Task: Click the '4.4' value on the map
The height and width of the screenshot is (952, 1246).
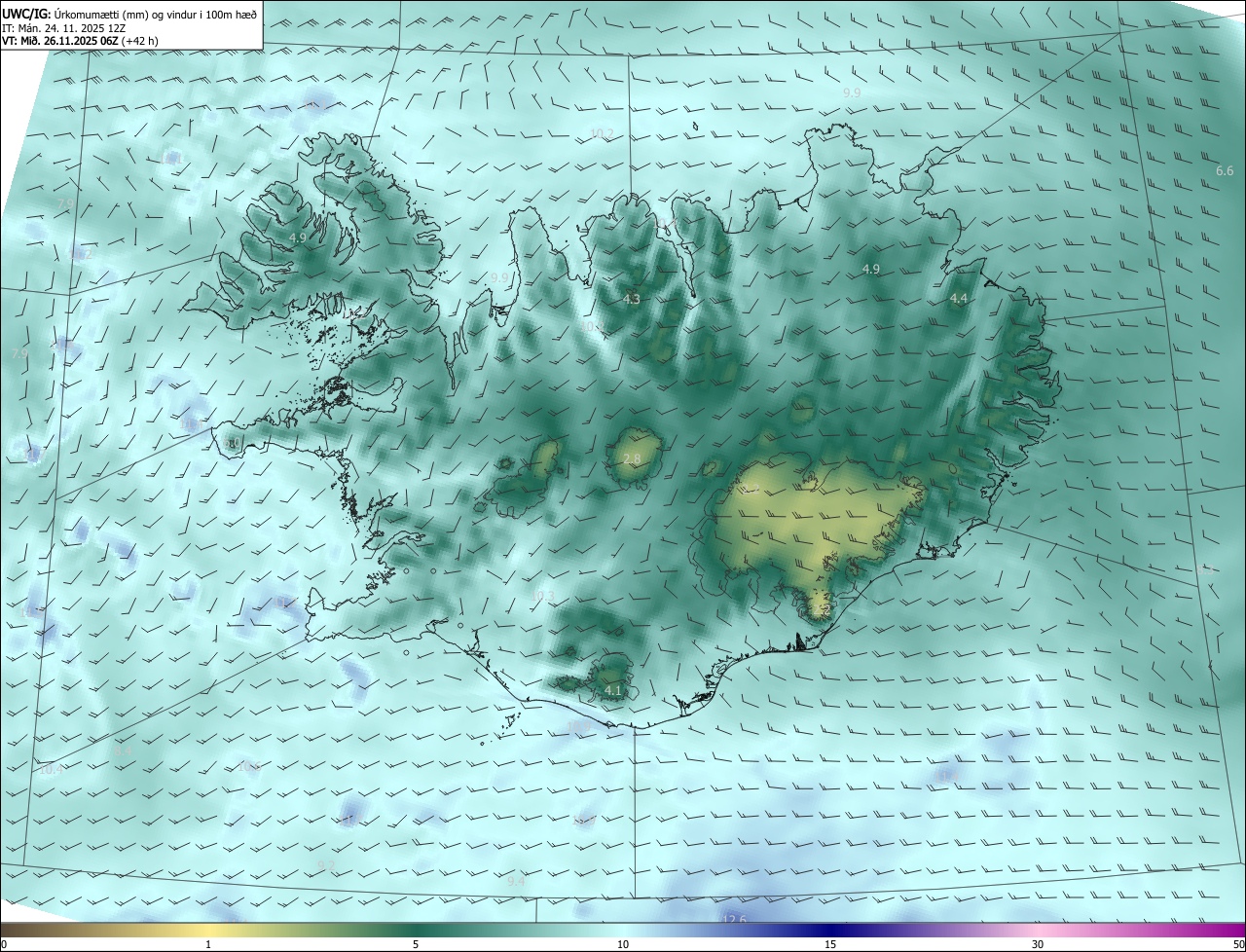Action: point(959,299)
